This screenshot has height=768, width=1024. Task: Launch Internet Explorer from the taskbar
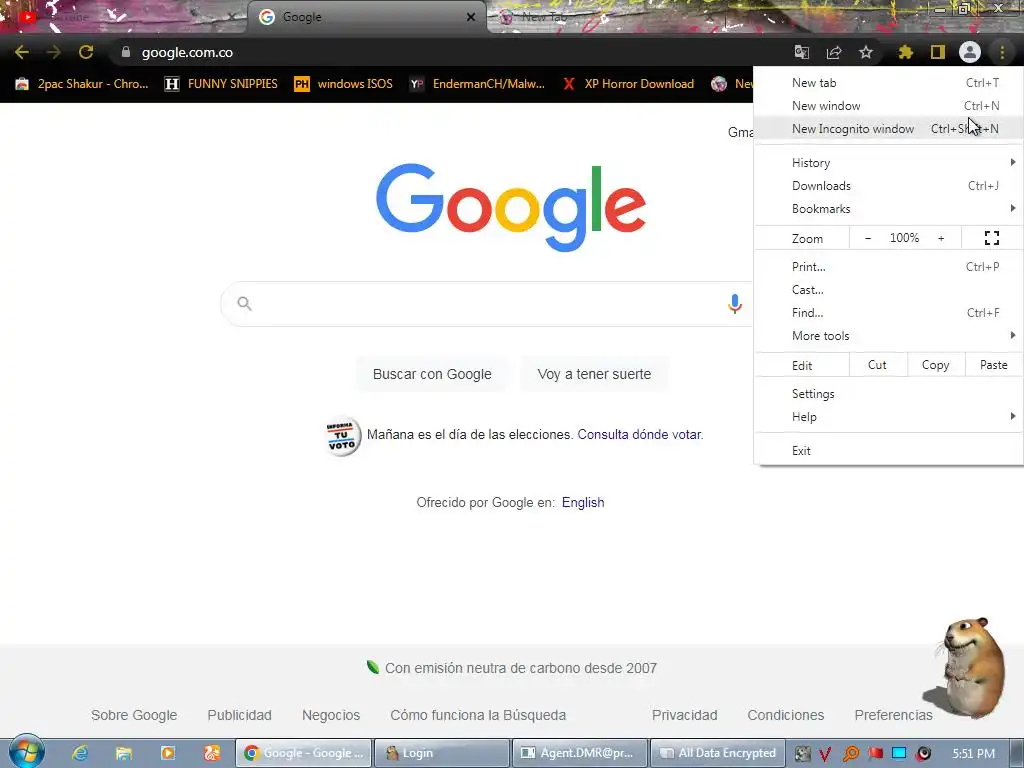click(80, 753)
